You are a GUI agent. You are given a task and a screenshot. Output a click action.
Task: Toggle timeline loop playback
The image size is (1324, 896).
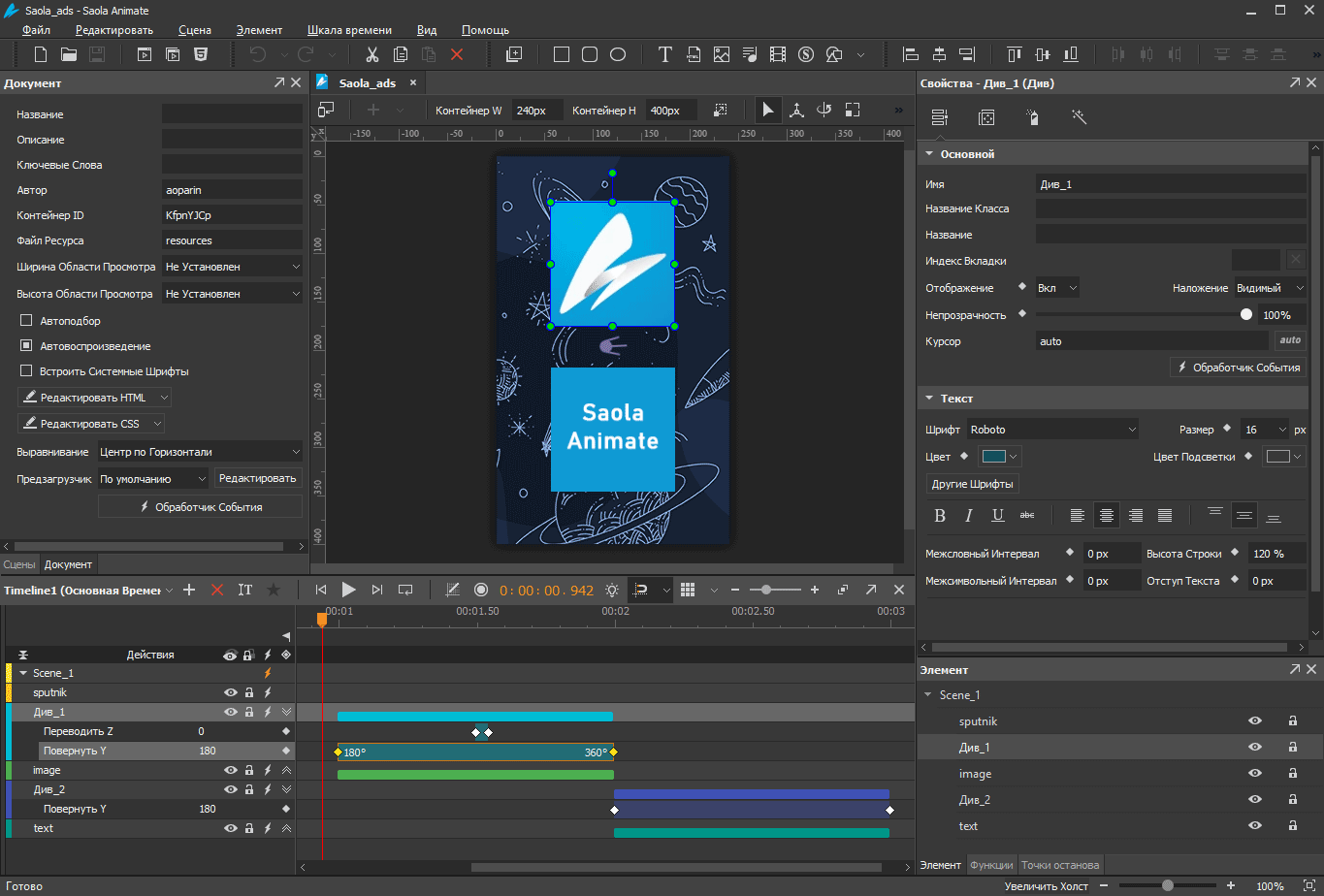click(x=405, y=590)
